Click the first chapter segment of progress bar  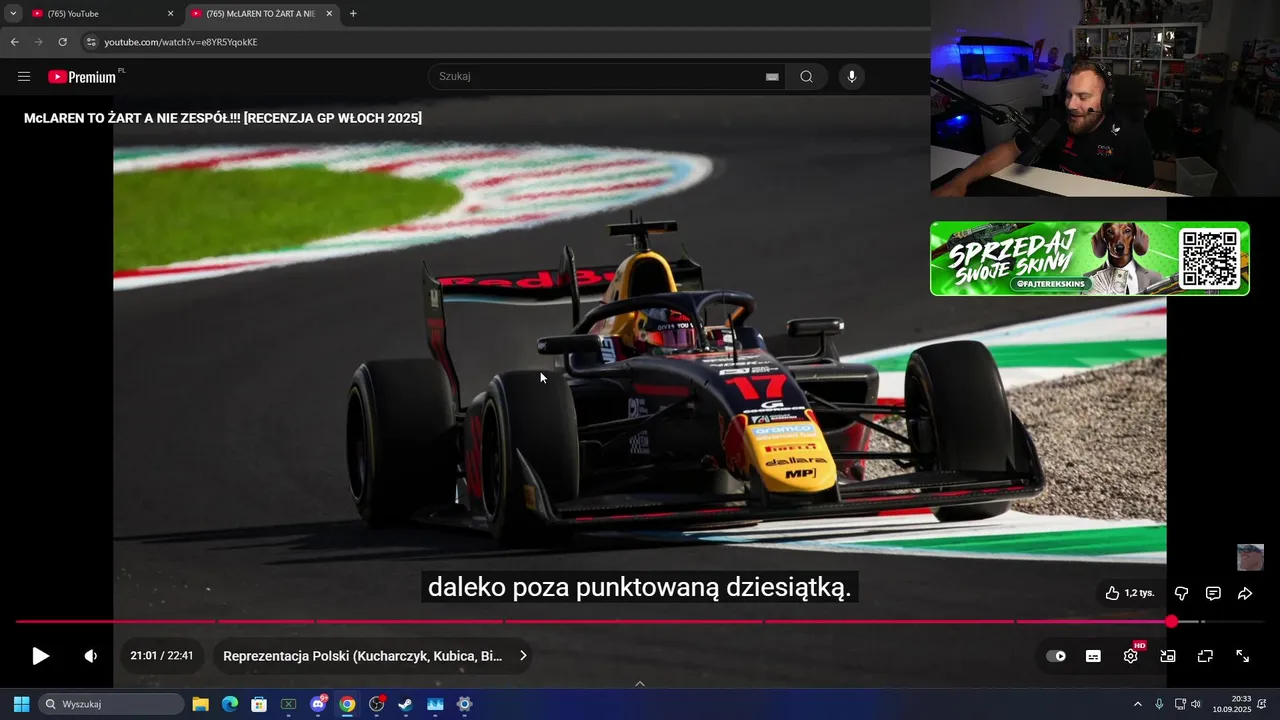pos(115,622)
